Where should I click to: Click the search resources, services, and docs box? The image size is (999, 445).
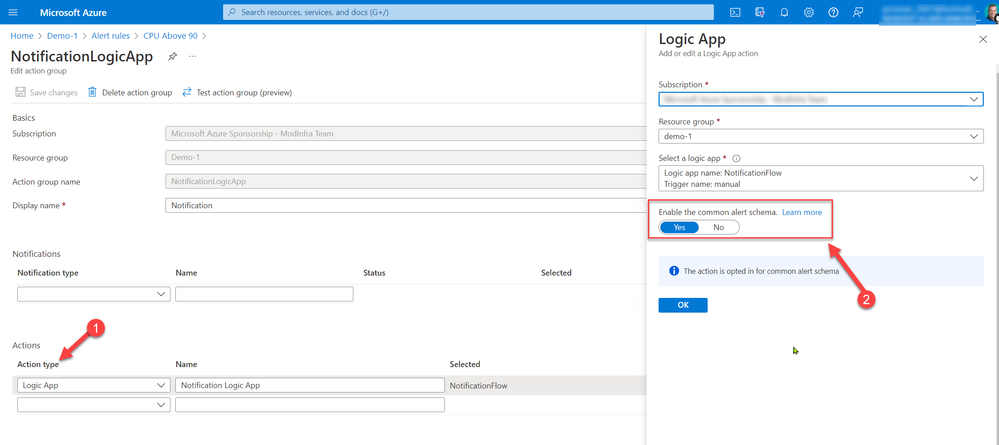tap(468, 12)
